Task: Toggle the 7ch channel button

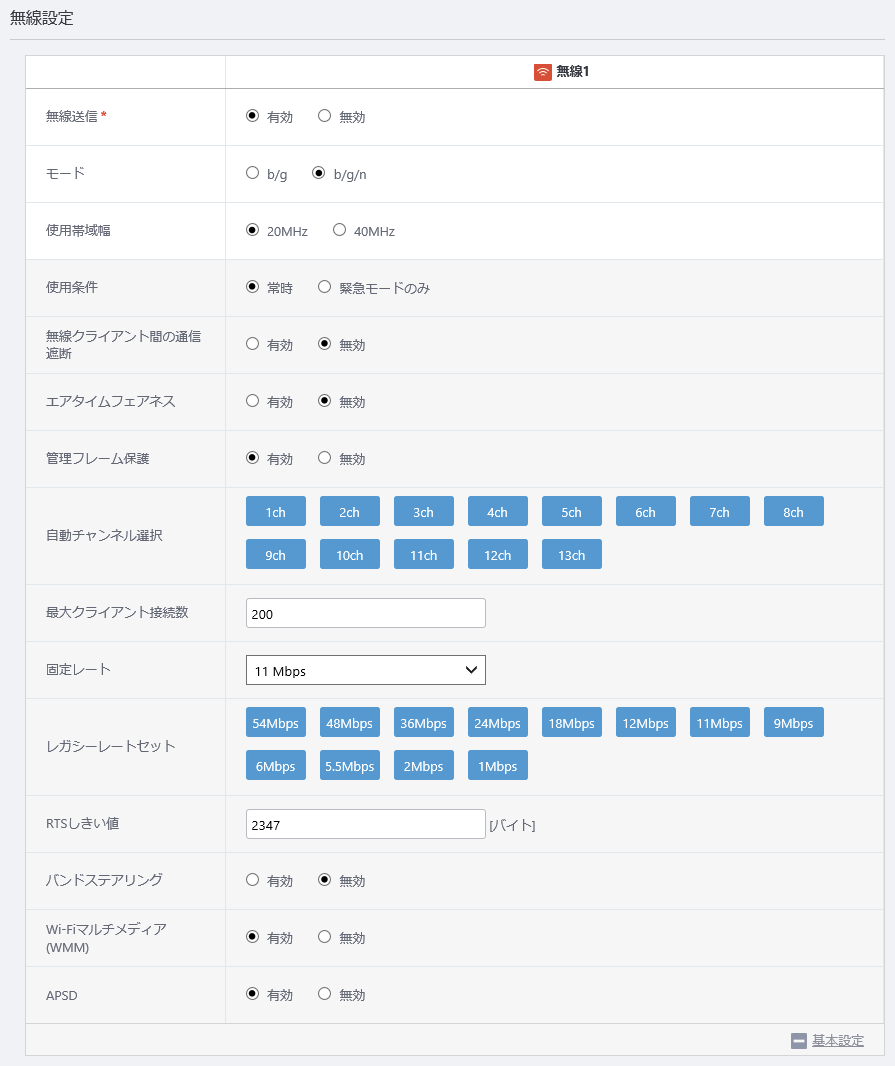Action: click(720, 511)
